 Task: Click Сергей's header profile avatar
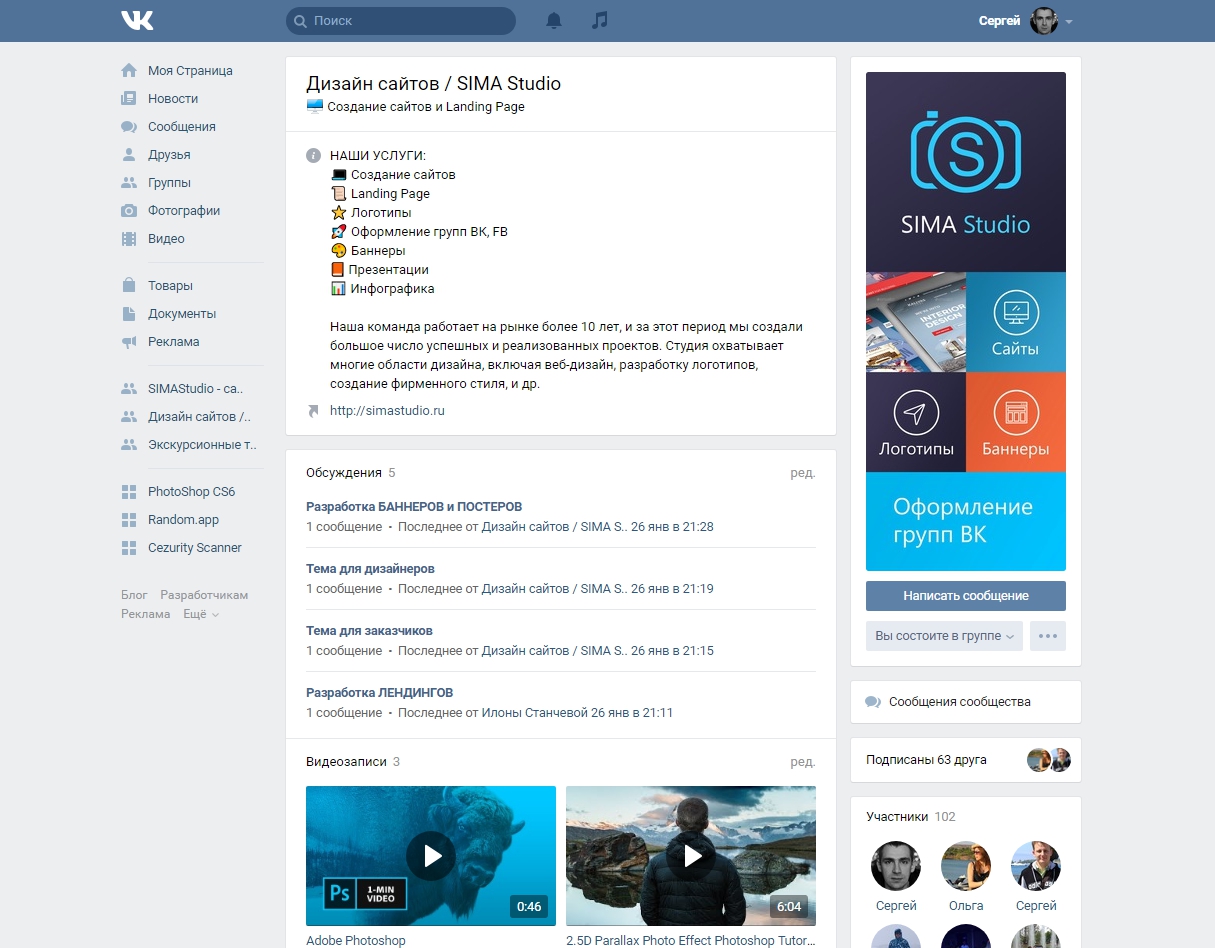1044,21
